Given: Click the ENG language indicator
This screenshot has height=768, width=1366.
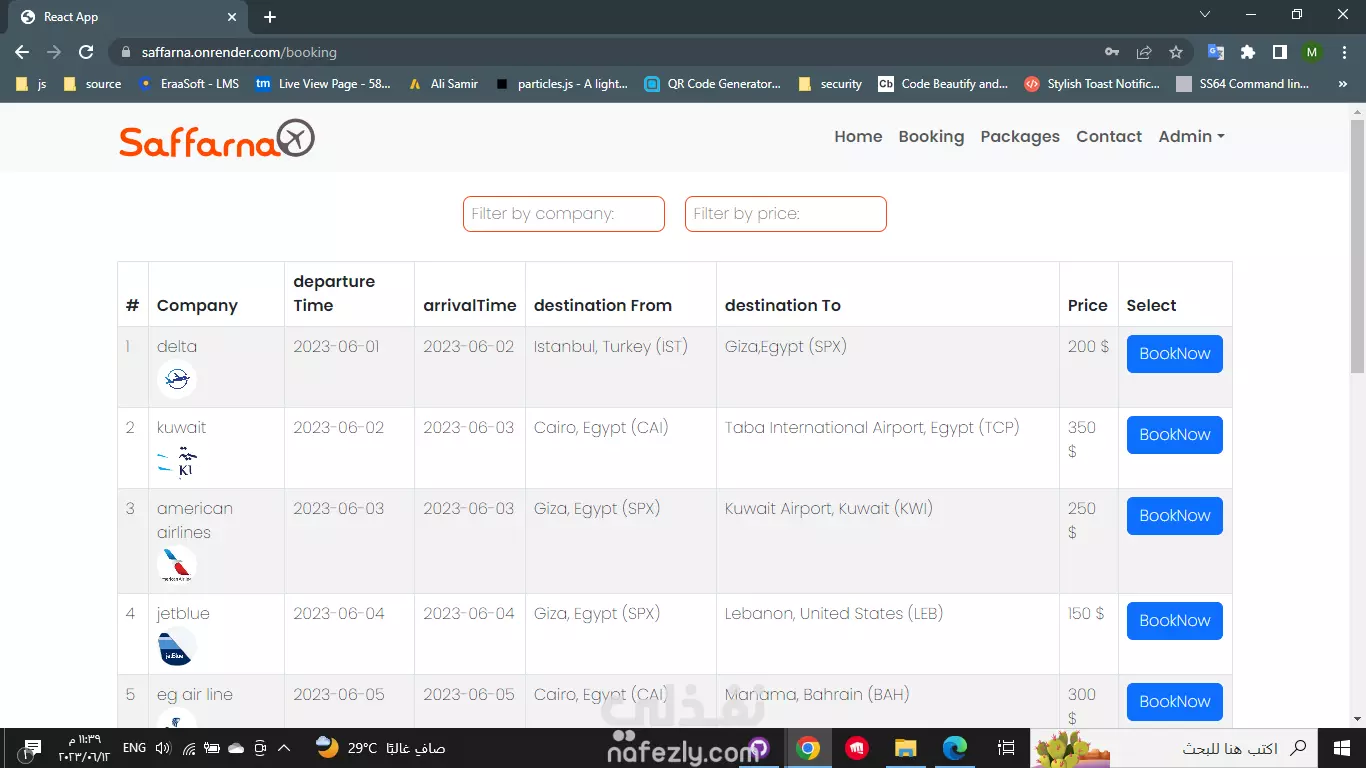Looking at the screenshot, I should coord(134,748).
